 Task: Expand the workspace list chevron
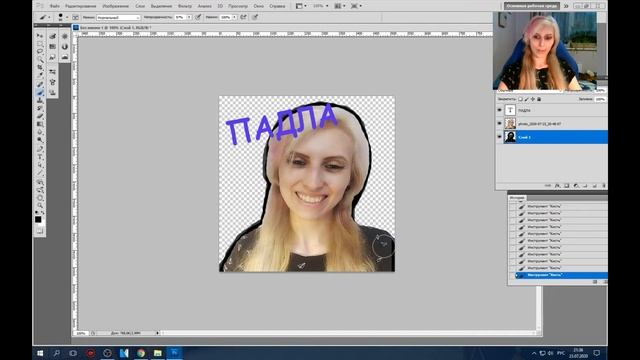point(566,6)
